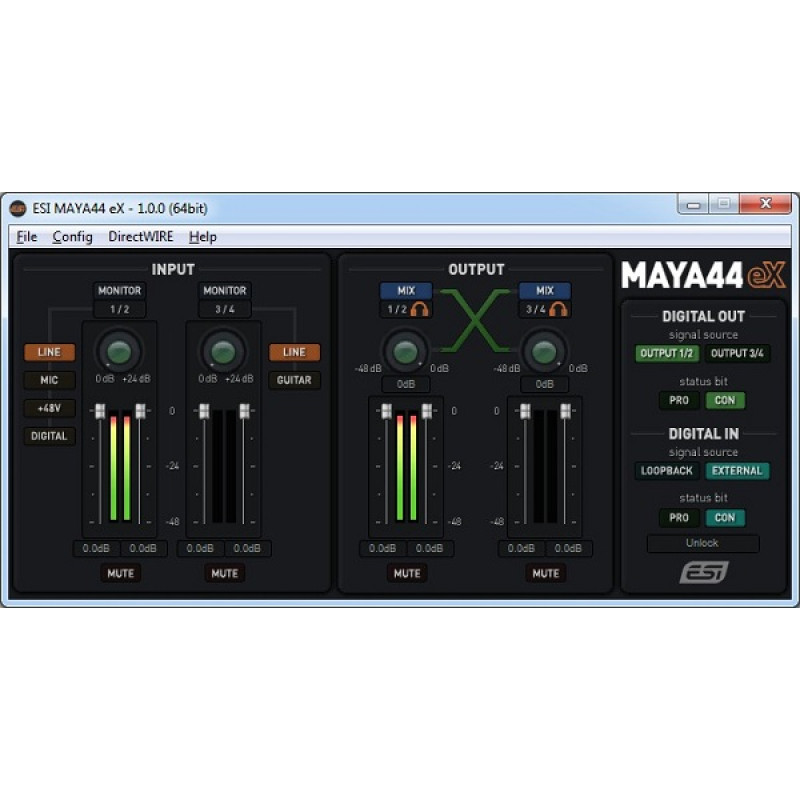Click the green X crossover routing icon
Image resolution: width=800 pixels, height=800 pixels.
475,321
